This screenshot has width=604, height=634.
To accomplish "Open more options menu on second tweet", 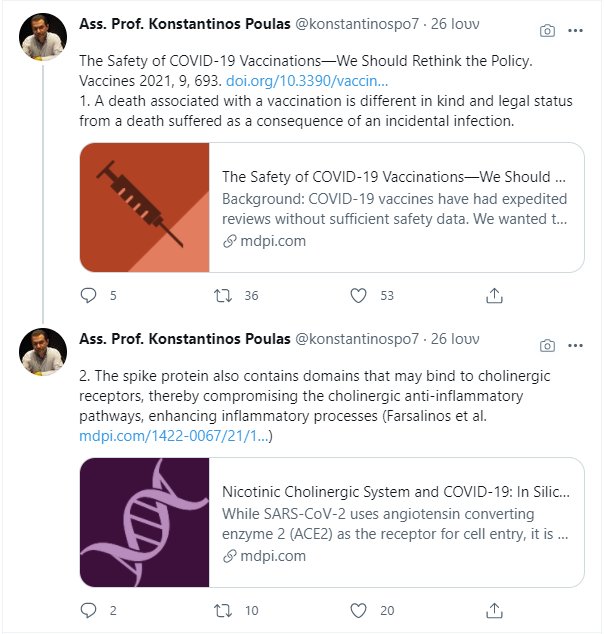I will 575,345.
